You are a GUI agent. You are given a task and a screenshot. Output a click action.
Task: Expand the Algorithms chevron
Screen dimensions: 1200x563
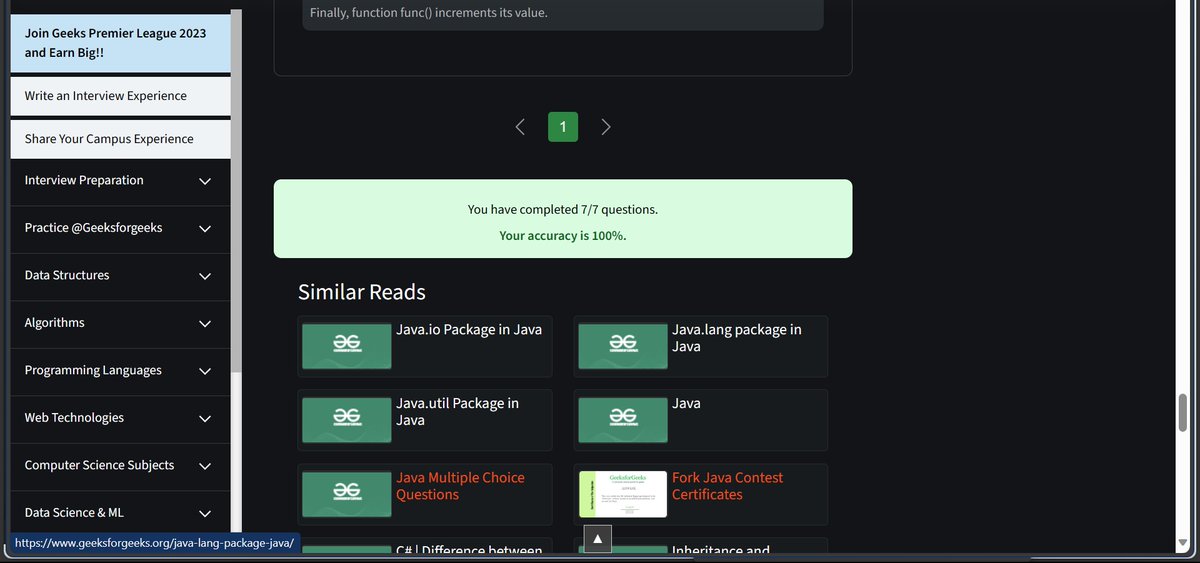(x=205, y=323)
